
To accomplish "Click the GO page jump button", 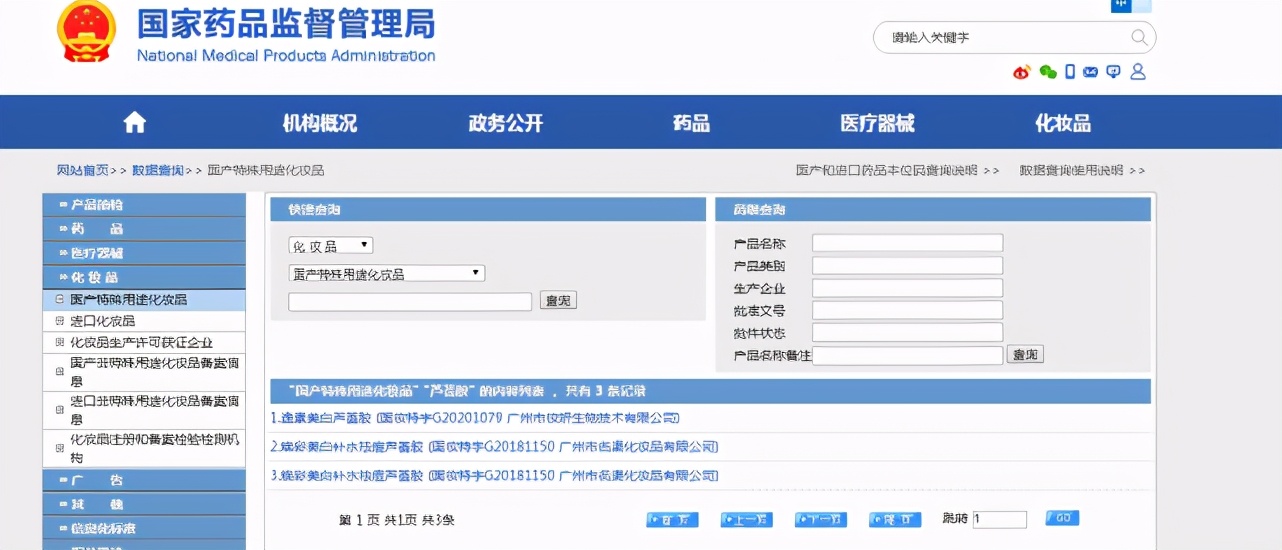I will tap(1062, 518).
